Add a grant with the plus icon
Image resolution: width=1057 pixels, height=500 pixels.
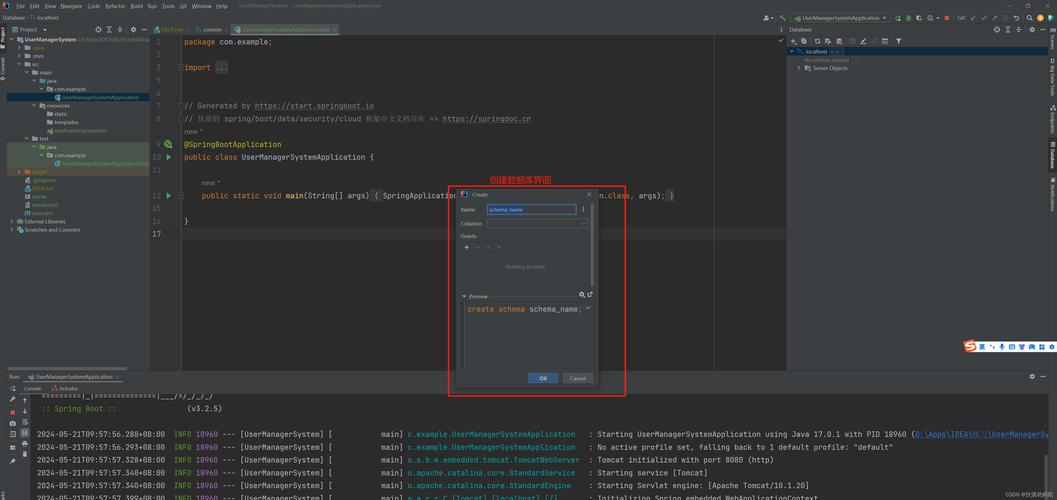tap(466, 247)
